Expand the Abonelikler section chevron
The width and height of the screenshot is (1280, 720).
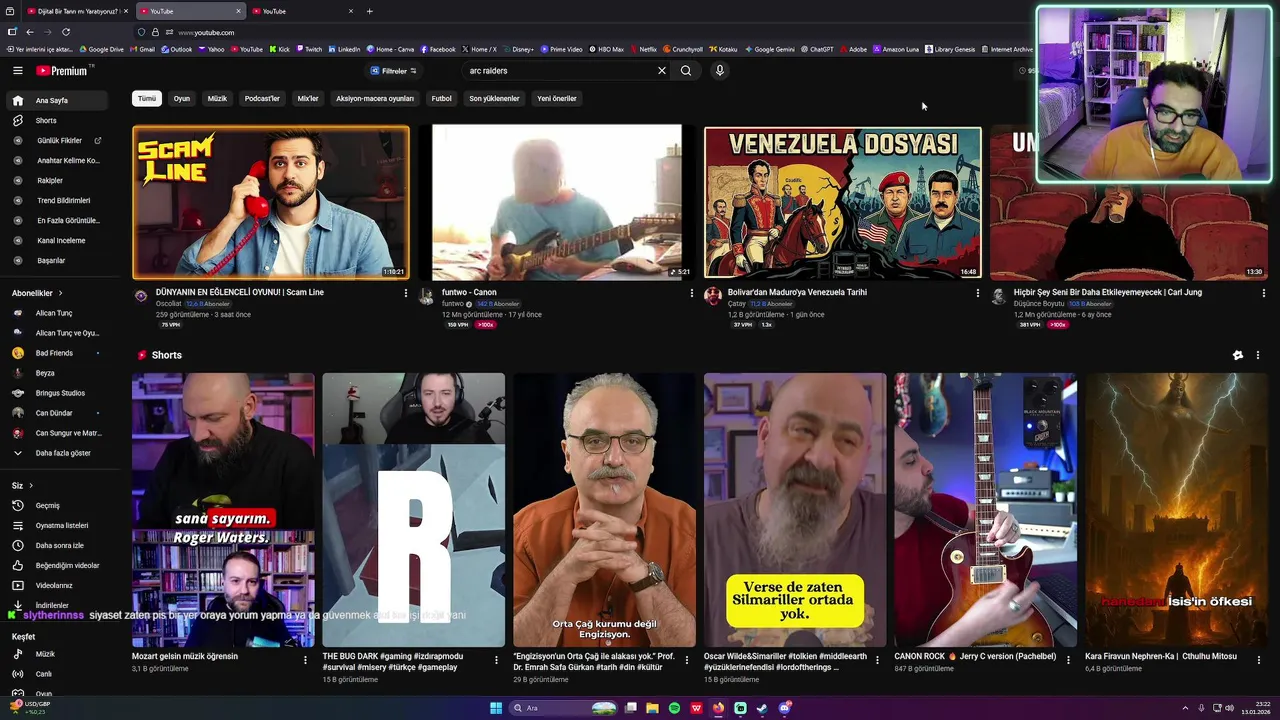pyautogui.click(x=60, y=293)
